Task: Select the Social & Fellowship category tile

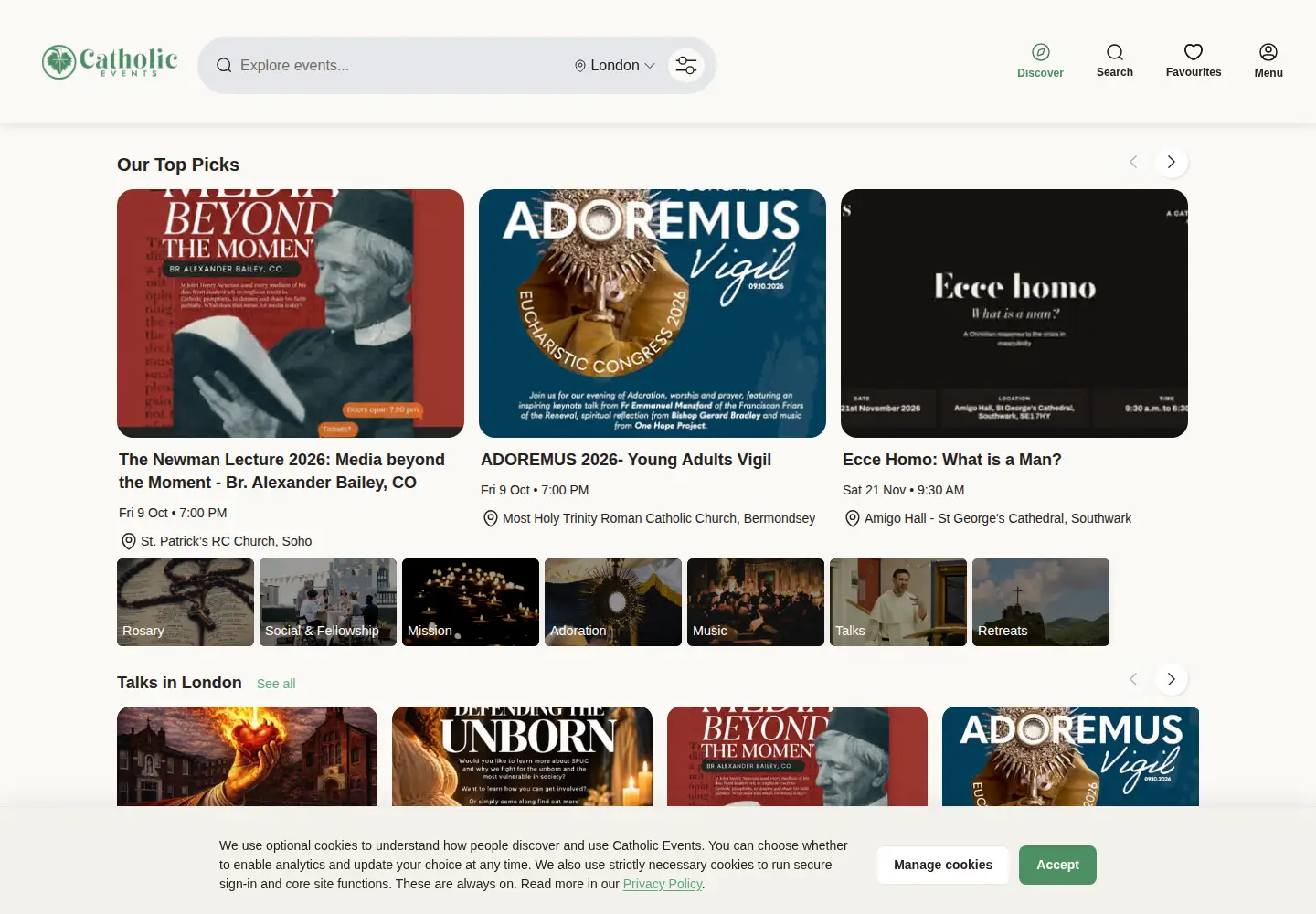Action: (x=328, y=602)
